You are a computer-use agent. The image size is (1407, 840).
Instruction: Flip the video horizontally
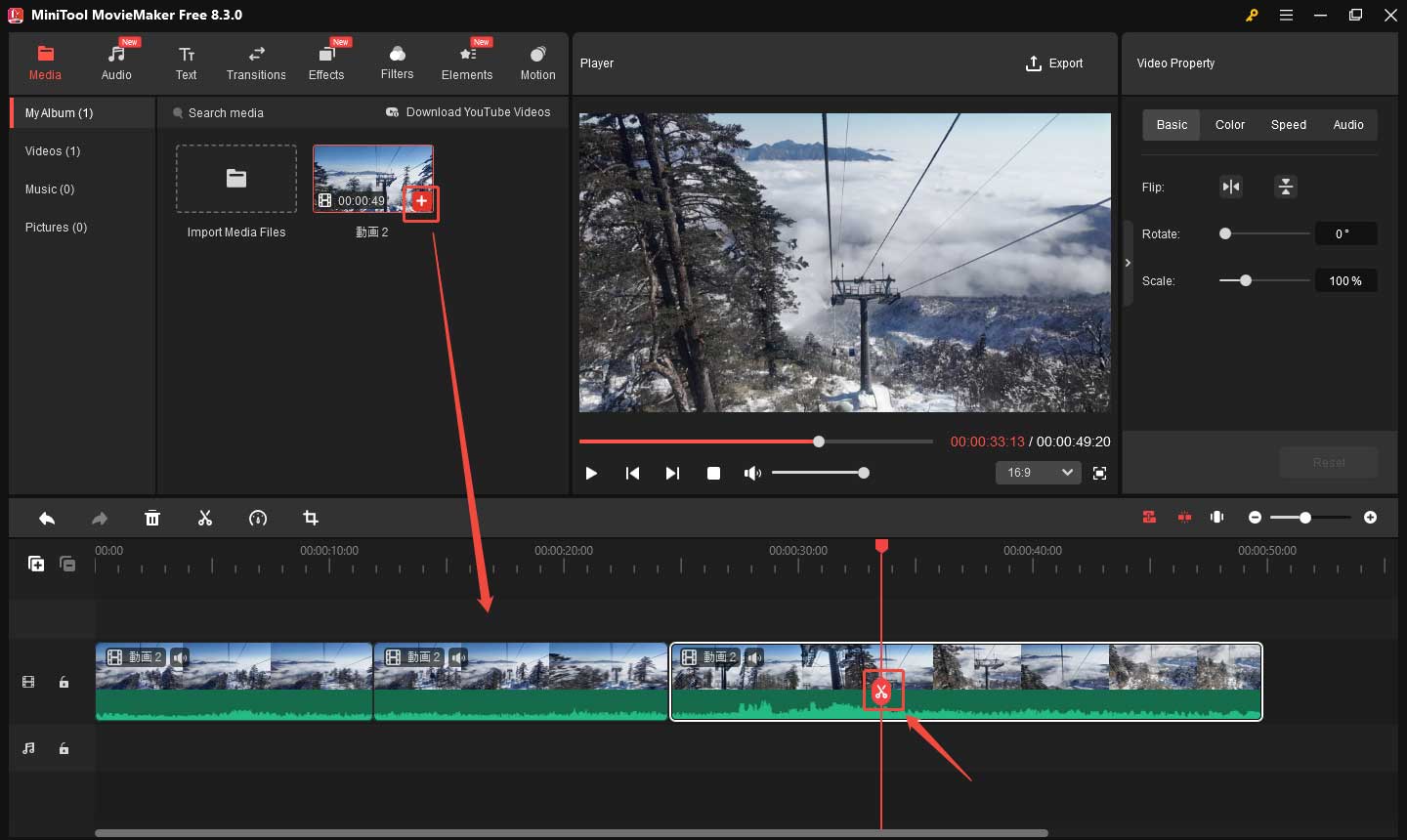(1231, 187)
